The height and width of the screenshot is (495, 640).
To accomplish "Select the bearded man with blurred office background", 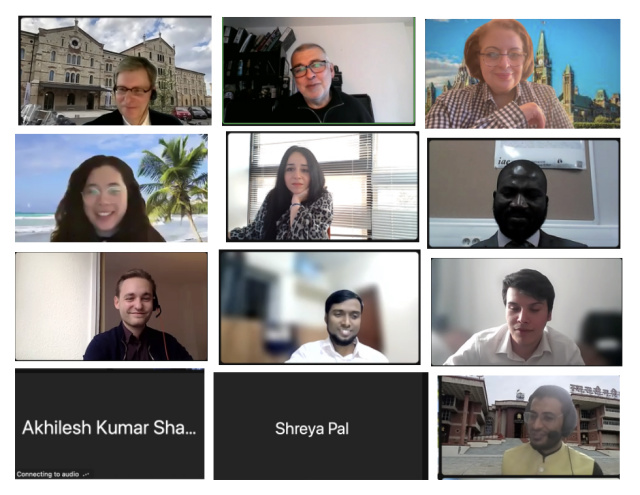I will pyautogui.click(x=320, y=307).
